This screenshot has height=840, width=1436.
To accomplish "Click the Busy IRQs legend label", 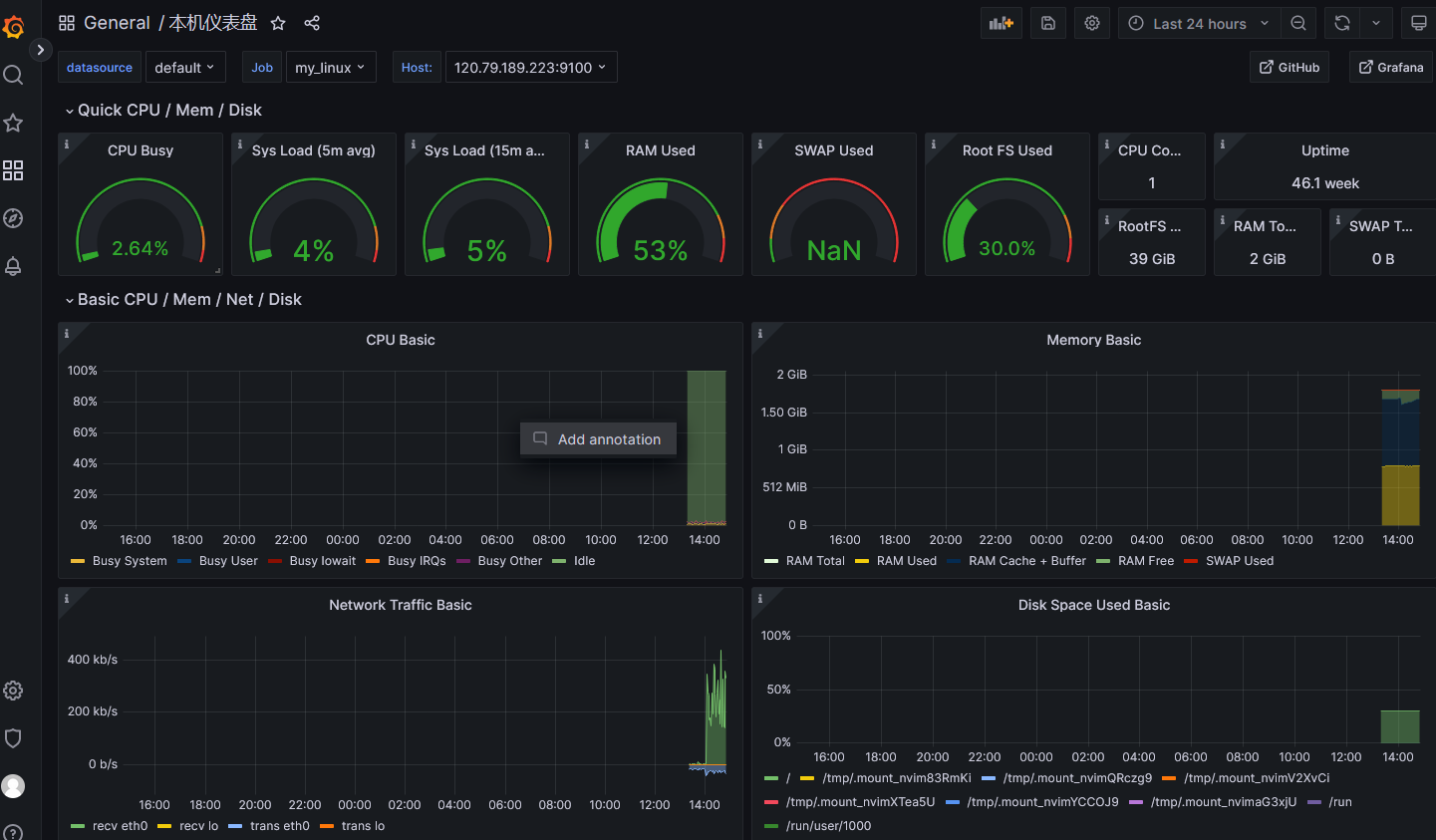I will pyautogui.click(x=417, y=561).
